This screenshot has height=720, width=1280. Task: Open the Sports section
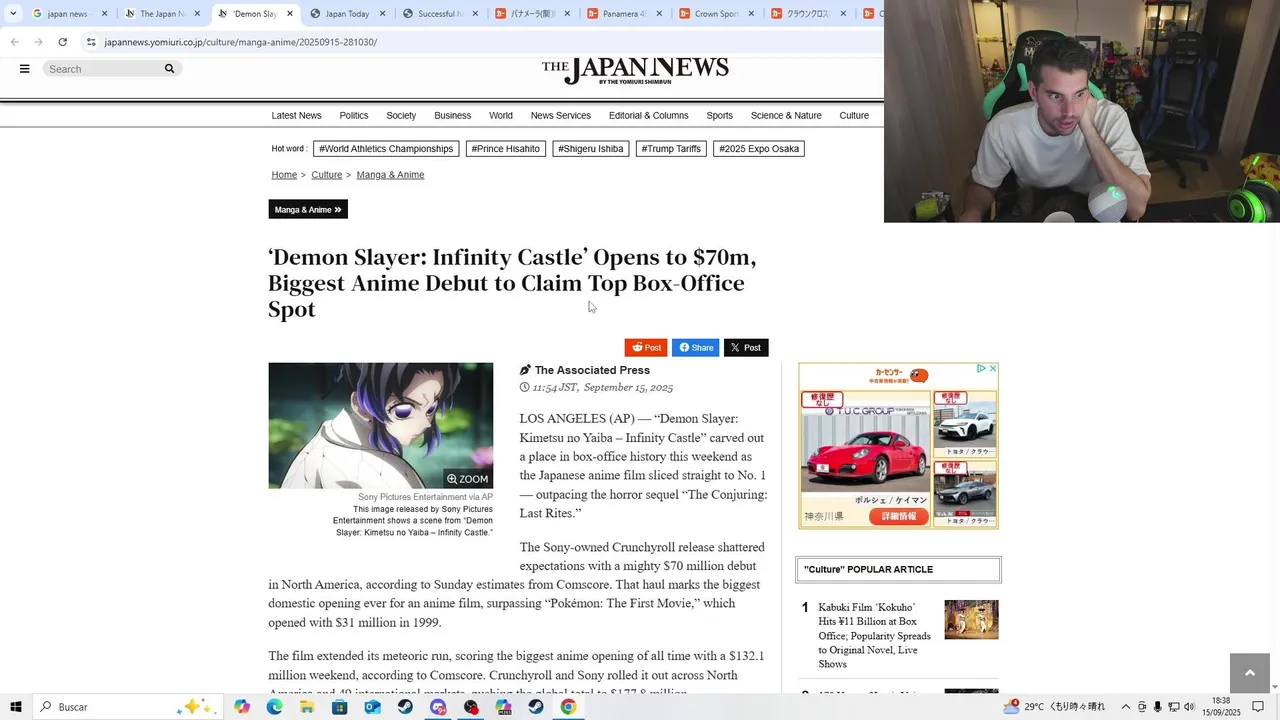click(720, 116)
